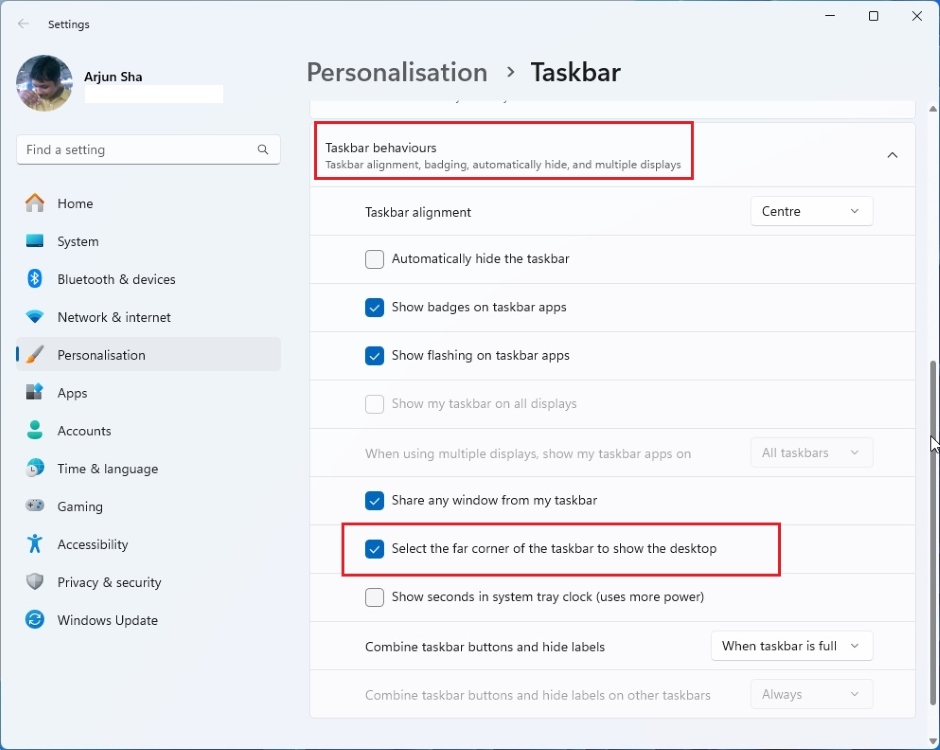Open Combine taskbar buttons dropdown
Viewport: 940px width, 750px height.
791,646
